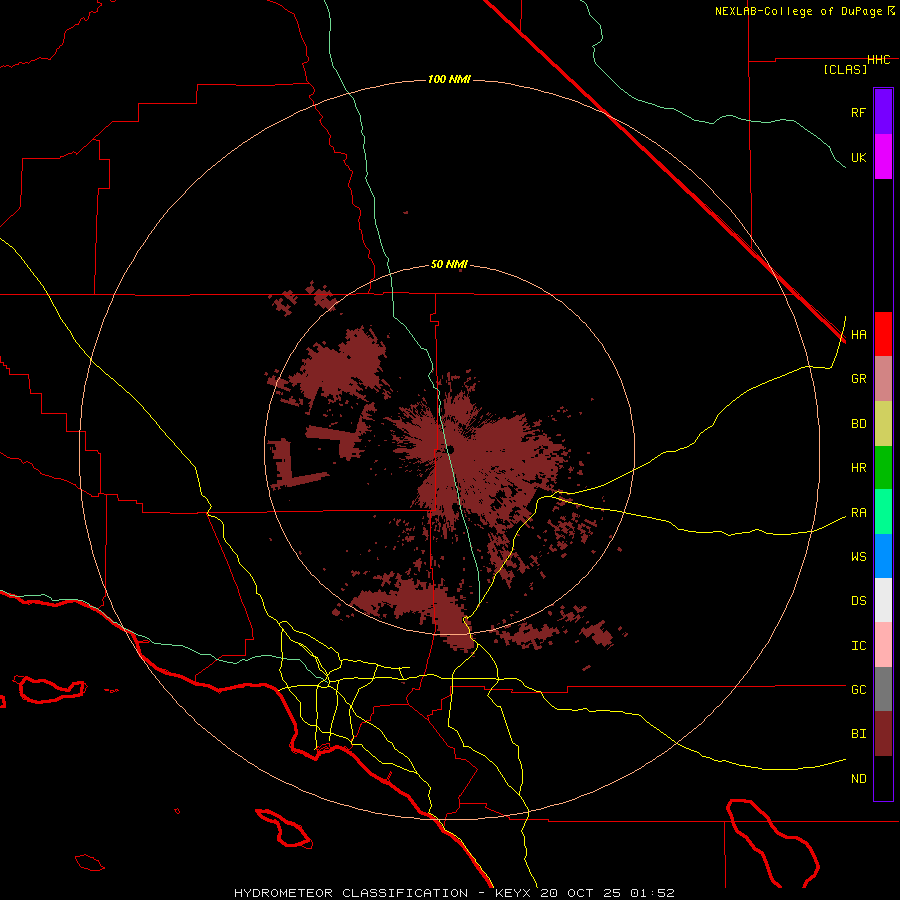Click the BD yellow legend swatch
Image resolution: width=900 pixels, height=900 pixels.
(883, 424)
